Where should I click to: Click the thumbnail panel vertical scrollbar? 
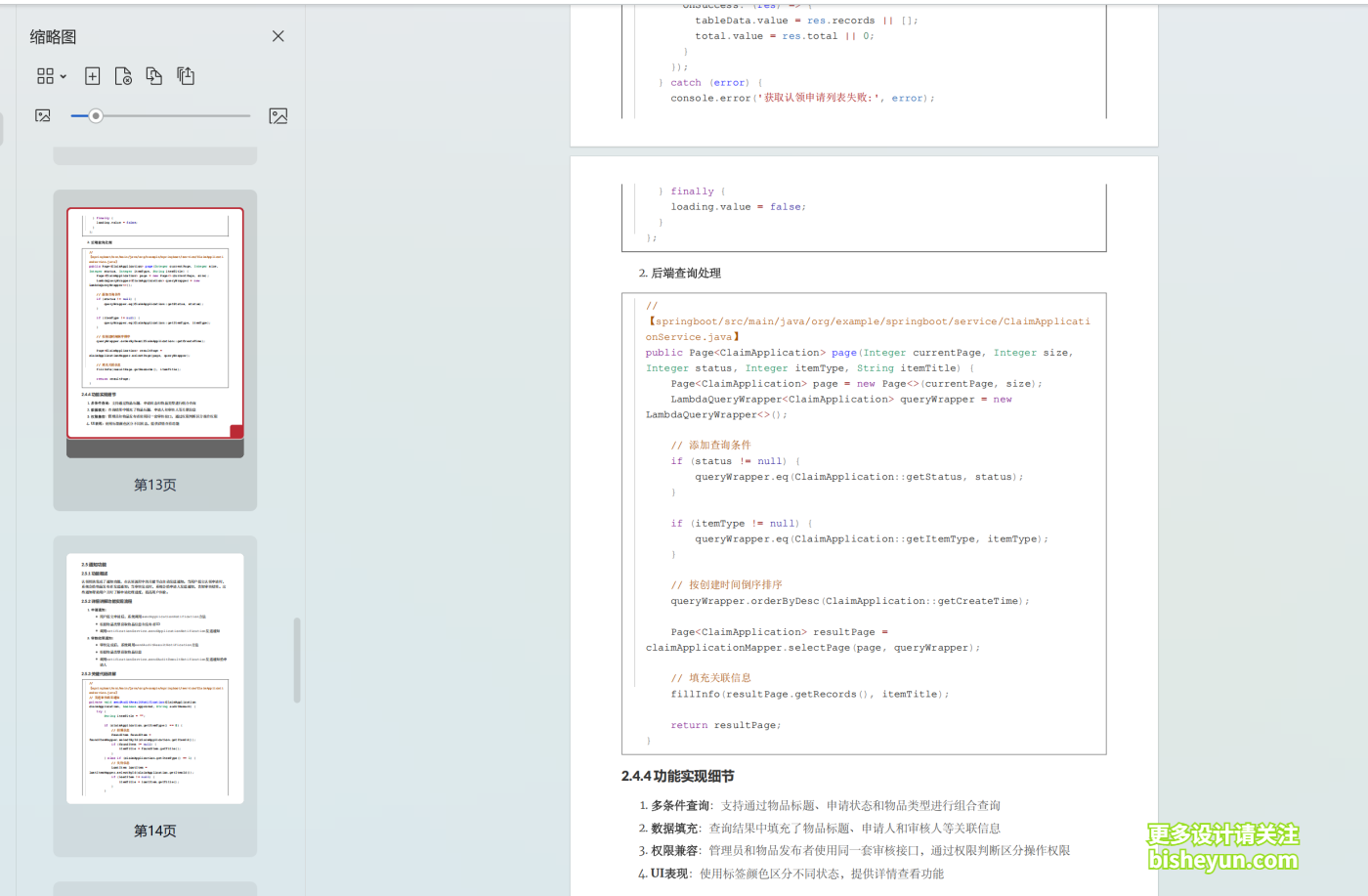[x=297, y=661]
